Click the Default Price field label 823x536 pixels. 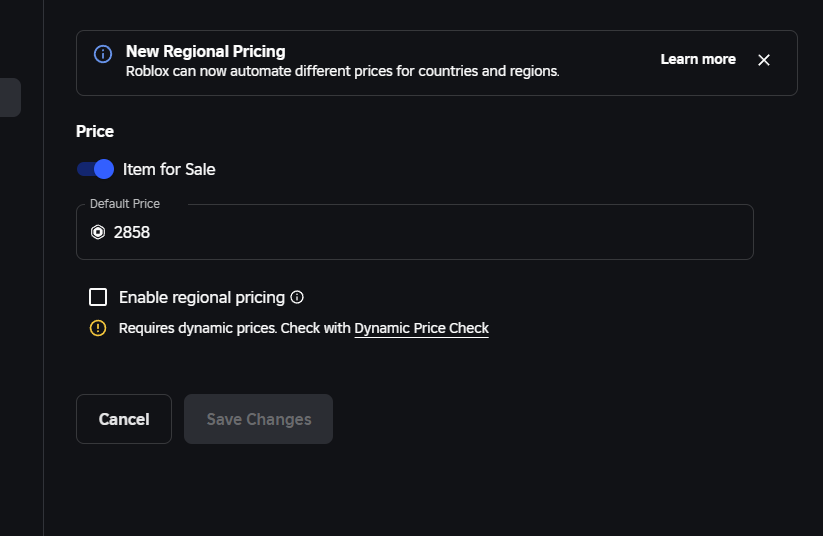click(x=125, y=204)
